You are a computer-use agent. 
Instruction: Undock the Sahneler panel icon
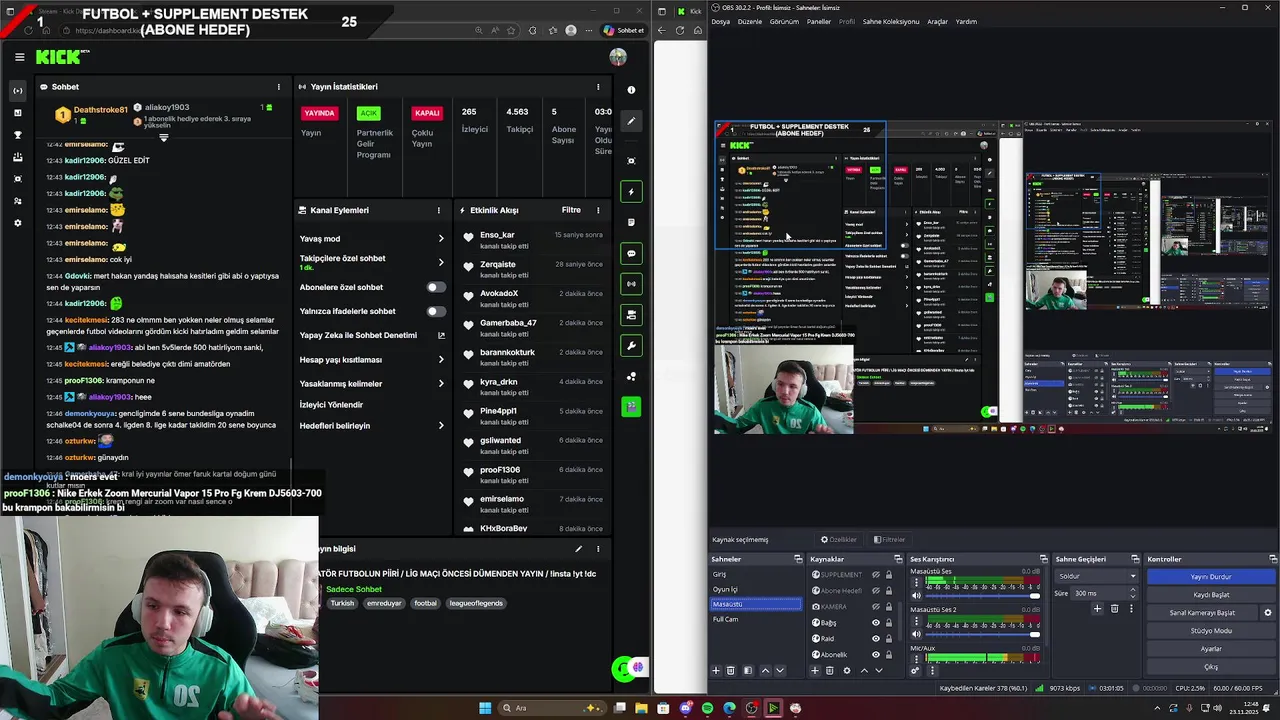(x=798, y=559)
